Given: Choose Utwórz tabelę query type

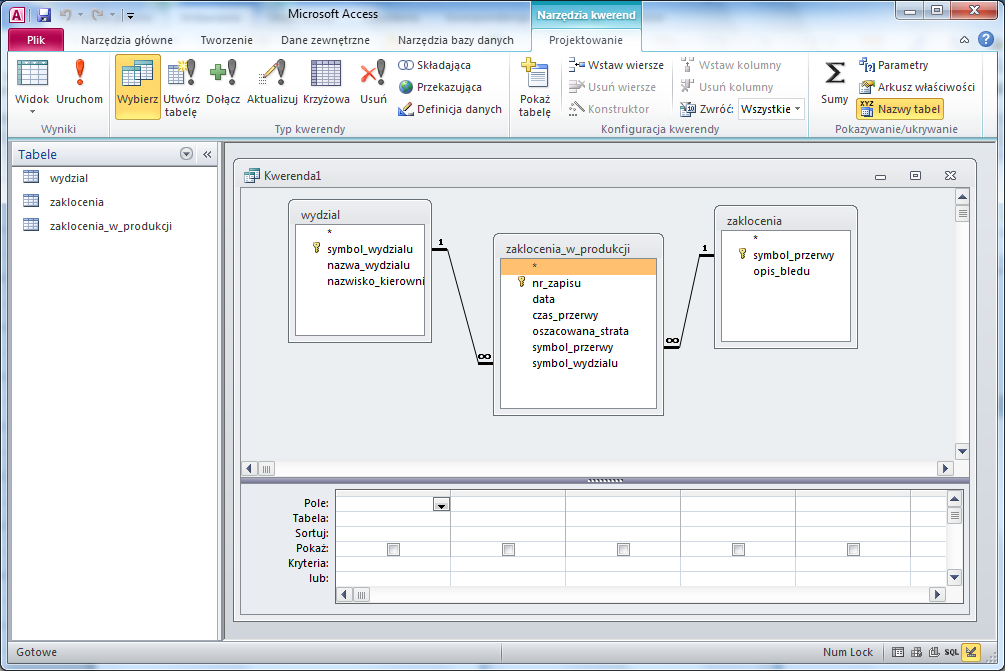Looking at the screenshot, I should 181,87.
